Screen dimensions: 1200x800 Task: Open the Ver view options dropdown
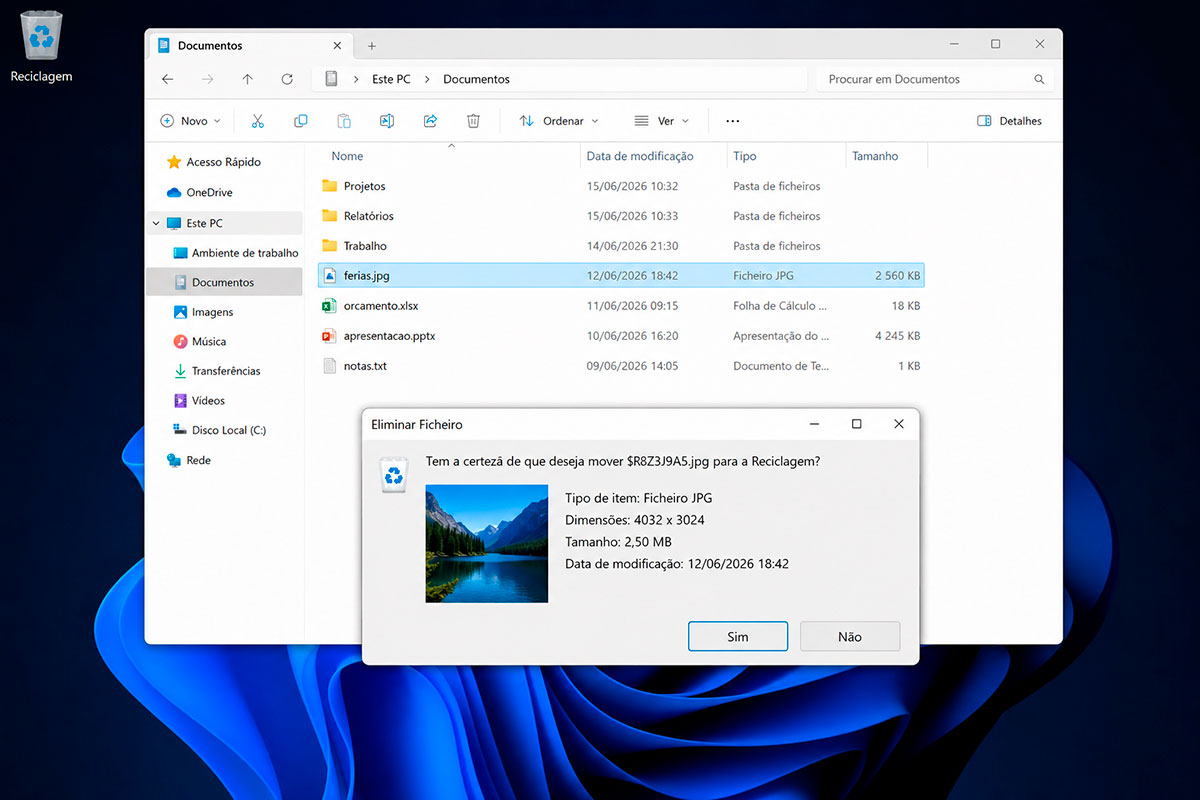661,121
